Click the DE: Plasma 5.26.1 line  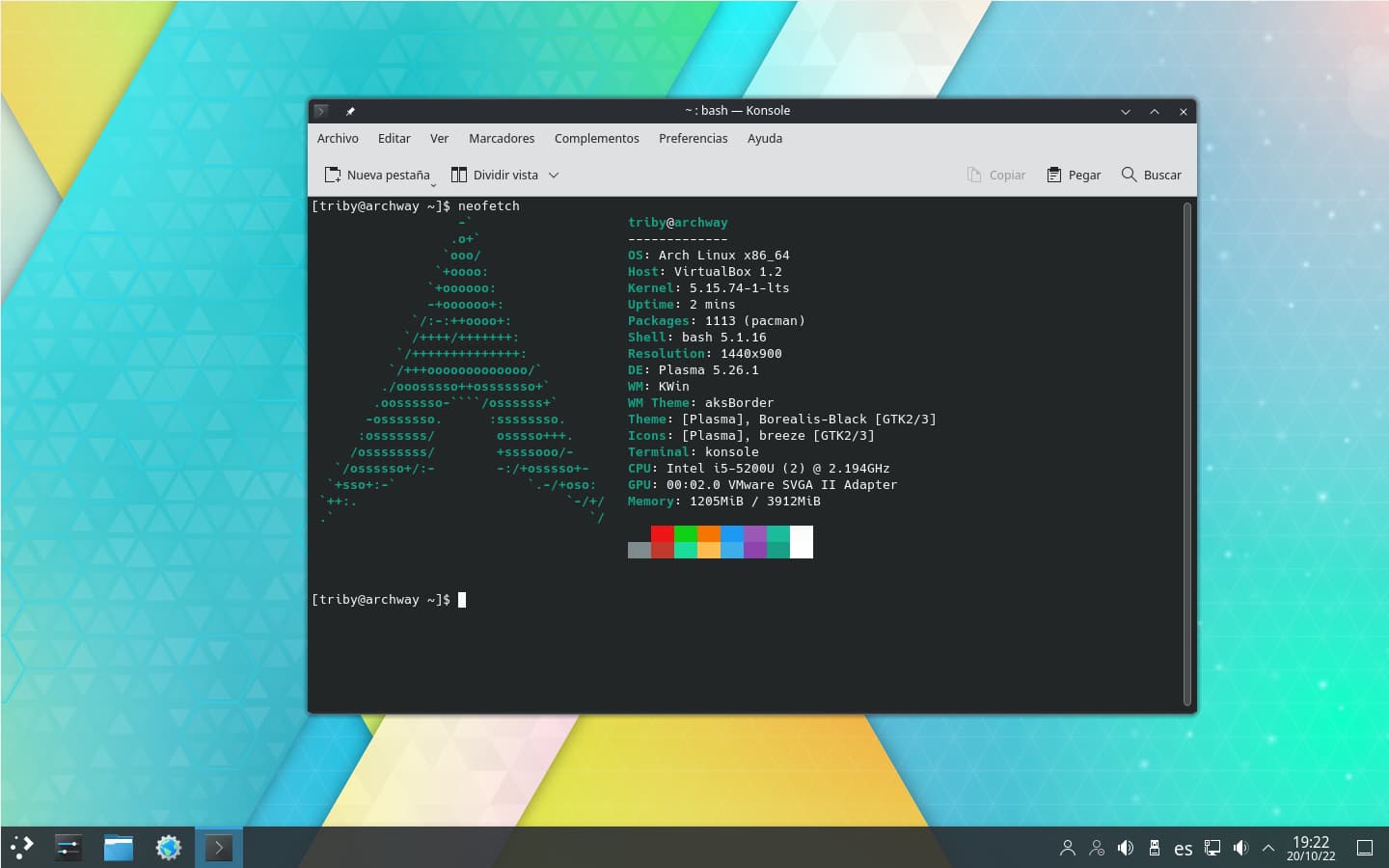point(694,370)
